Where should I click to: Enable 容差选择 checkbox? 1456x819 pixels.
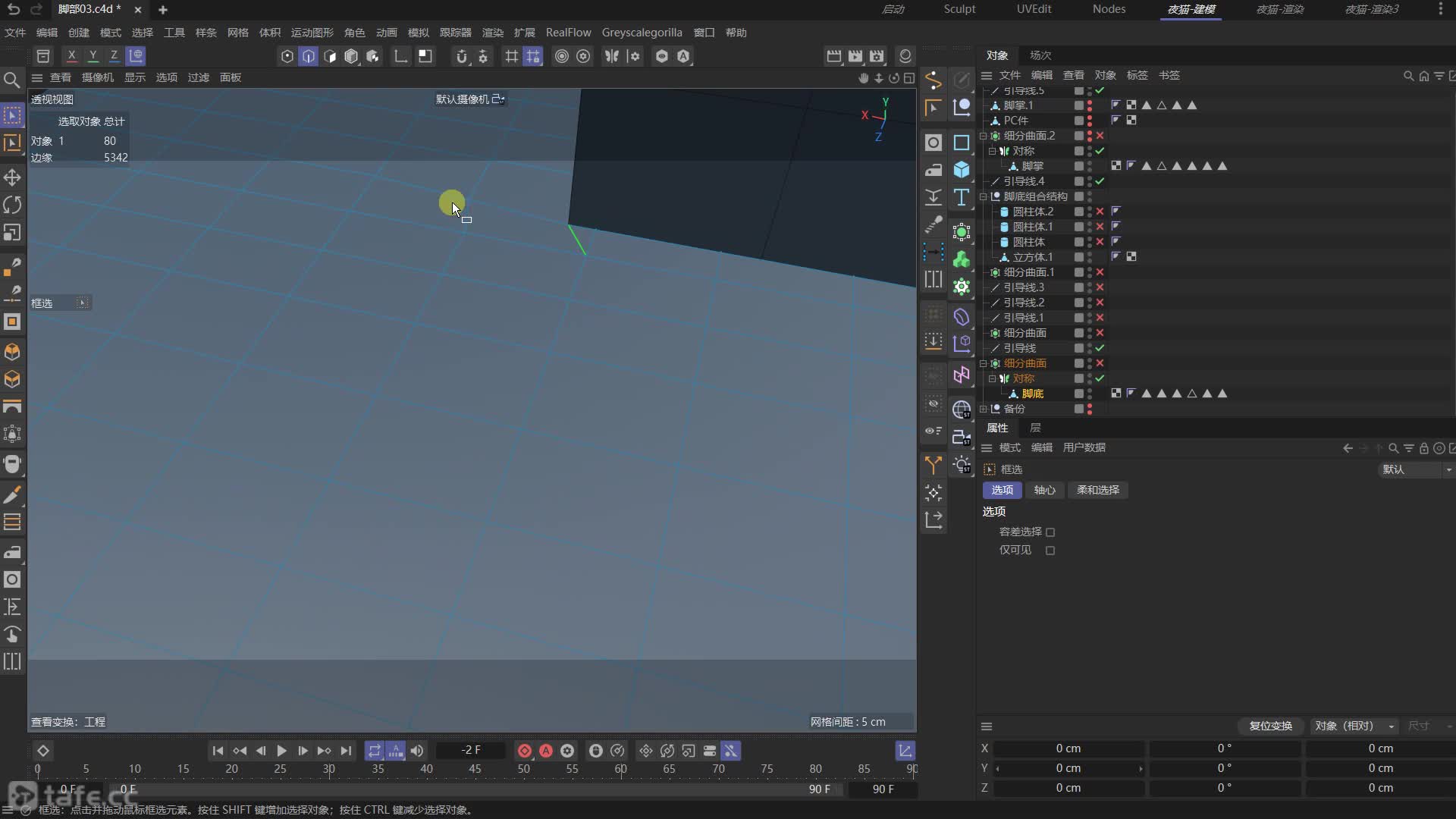point(1050,532)
